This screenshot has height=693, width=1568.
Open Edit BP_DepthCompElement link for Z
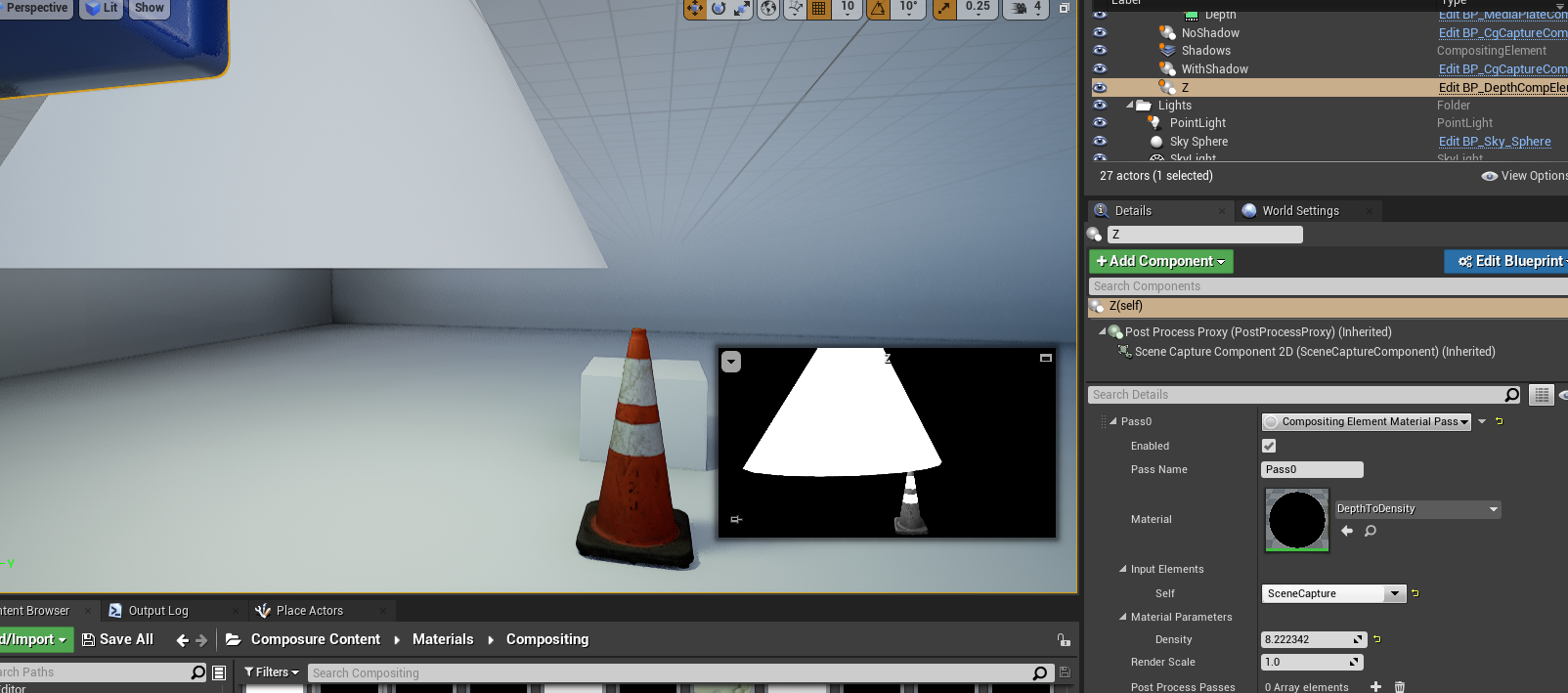[x=1503, y=88]
